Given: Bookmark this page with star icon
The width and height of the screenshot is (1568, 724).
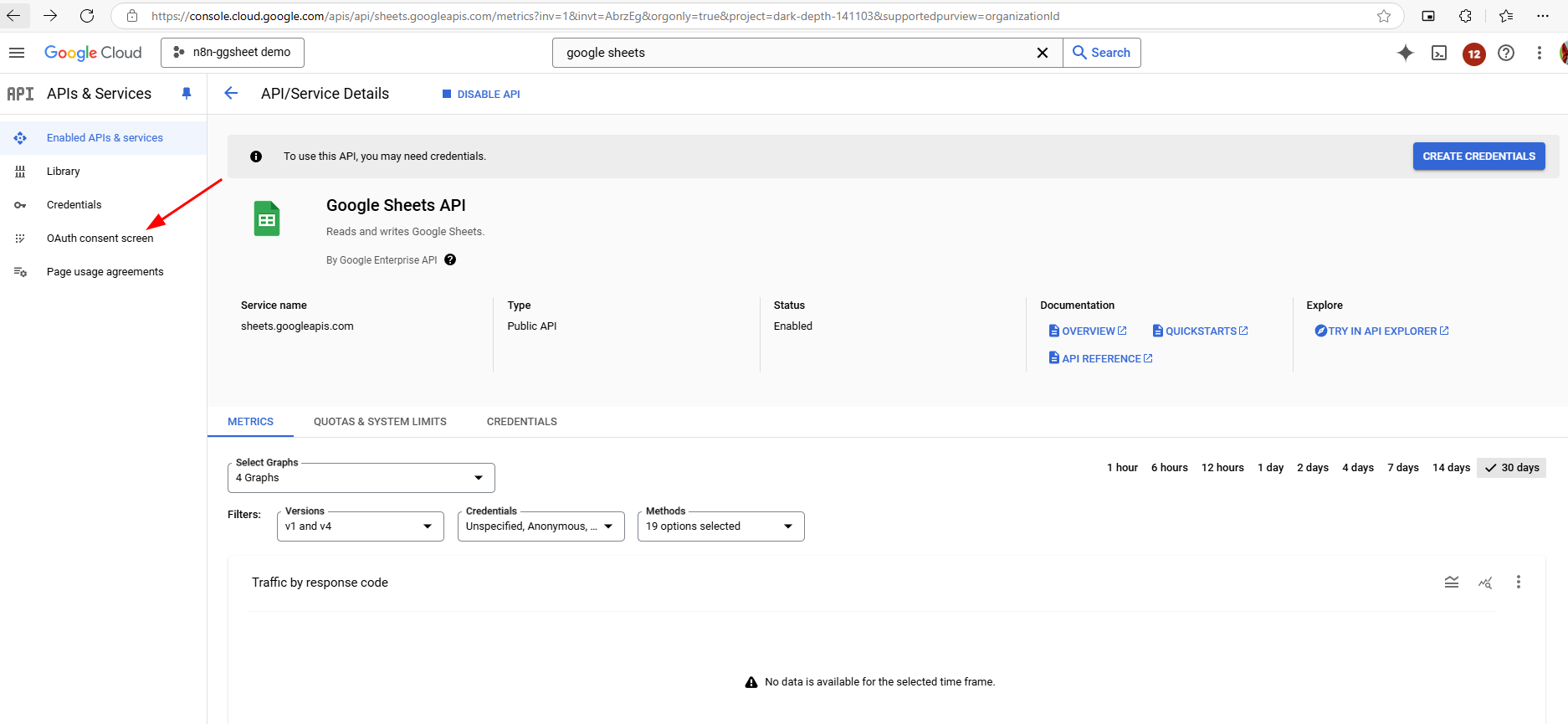Looking at the screenshot, I should 1384,16.
